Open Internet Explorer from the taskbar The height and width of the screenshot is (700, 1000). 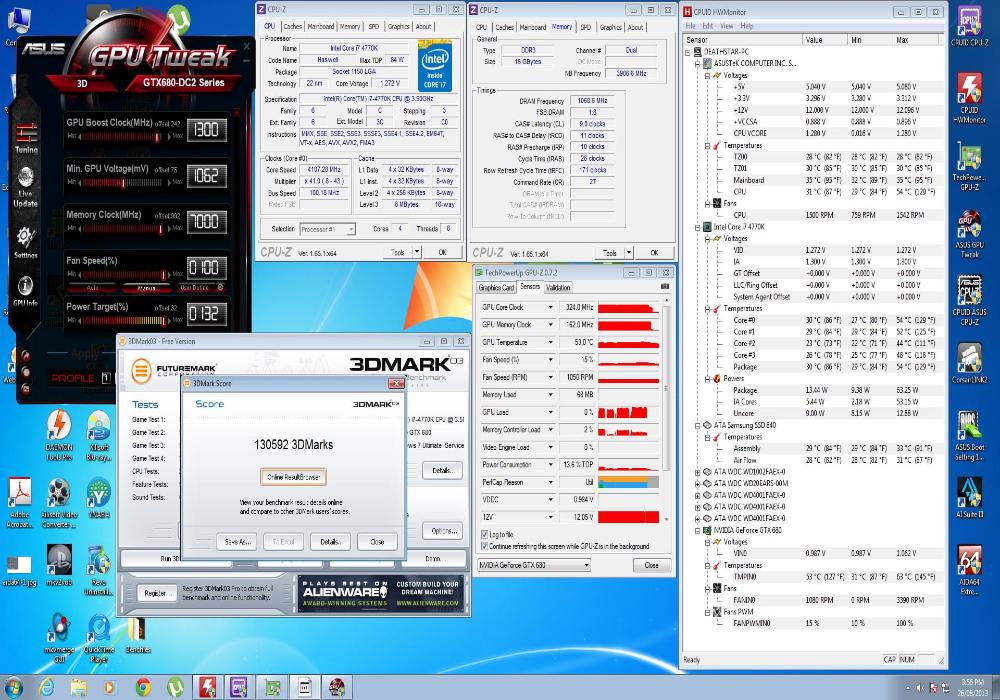tap(47, 687)
